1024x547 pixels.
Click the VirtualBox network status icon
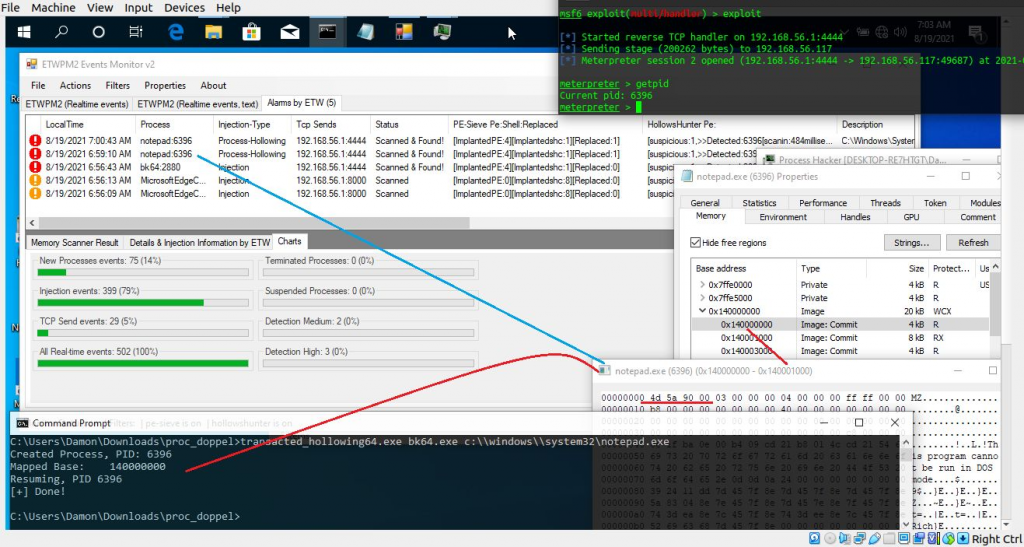pyautogui.click(x=861, y=539)
